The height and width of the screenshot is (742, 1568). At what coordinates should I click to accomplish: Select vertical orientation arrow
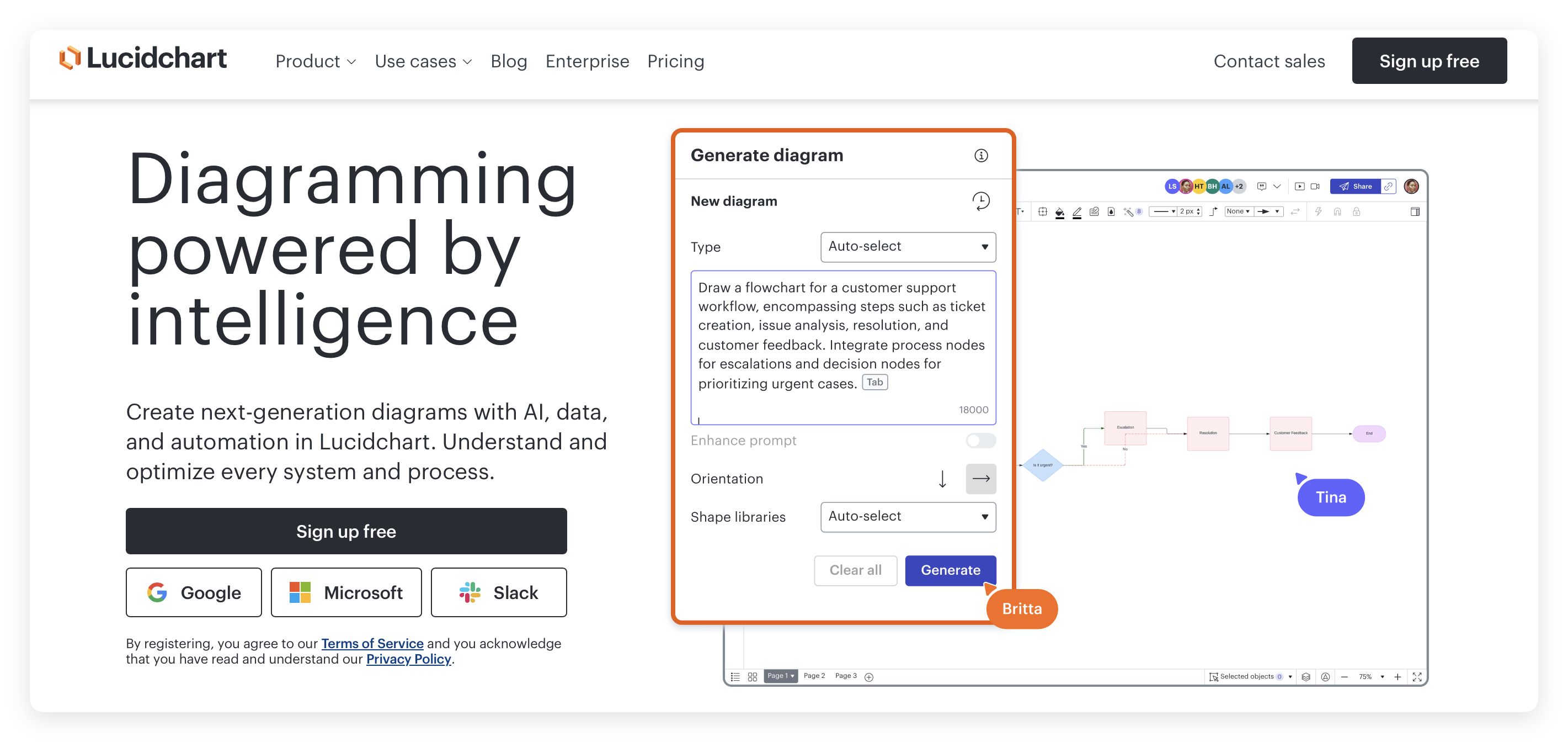[942, 479]
